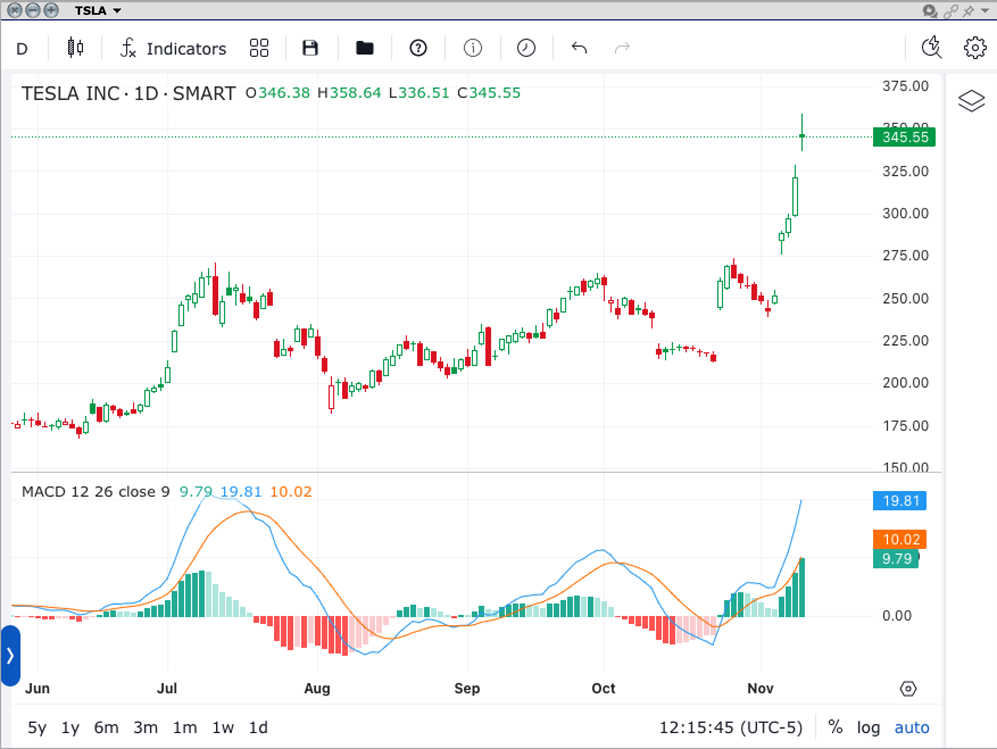Open the object tree layers icon
The width and height of the screenshot is (997, 749).
point(971,101)
